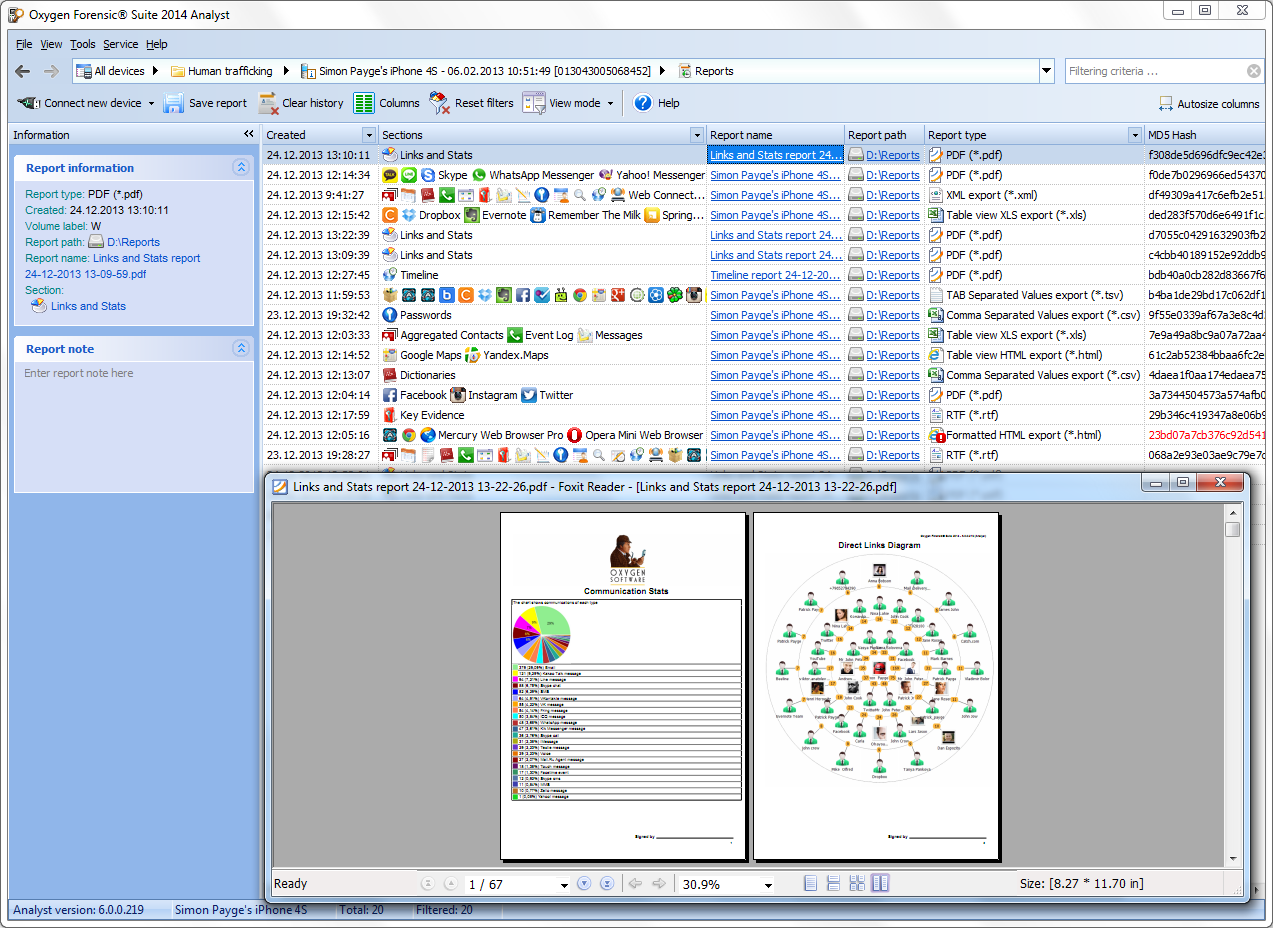The height and width of the screenshot is (928, 1273).
Task: Enable continuous page layout in Foxit
Action: click(x=833, y=884)
